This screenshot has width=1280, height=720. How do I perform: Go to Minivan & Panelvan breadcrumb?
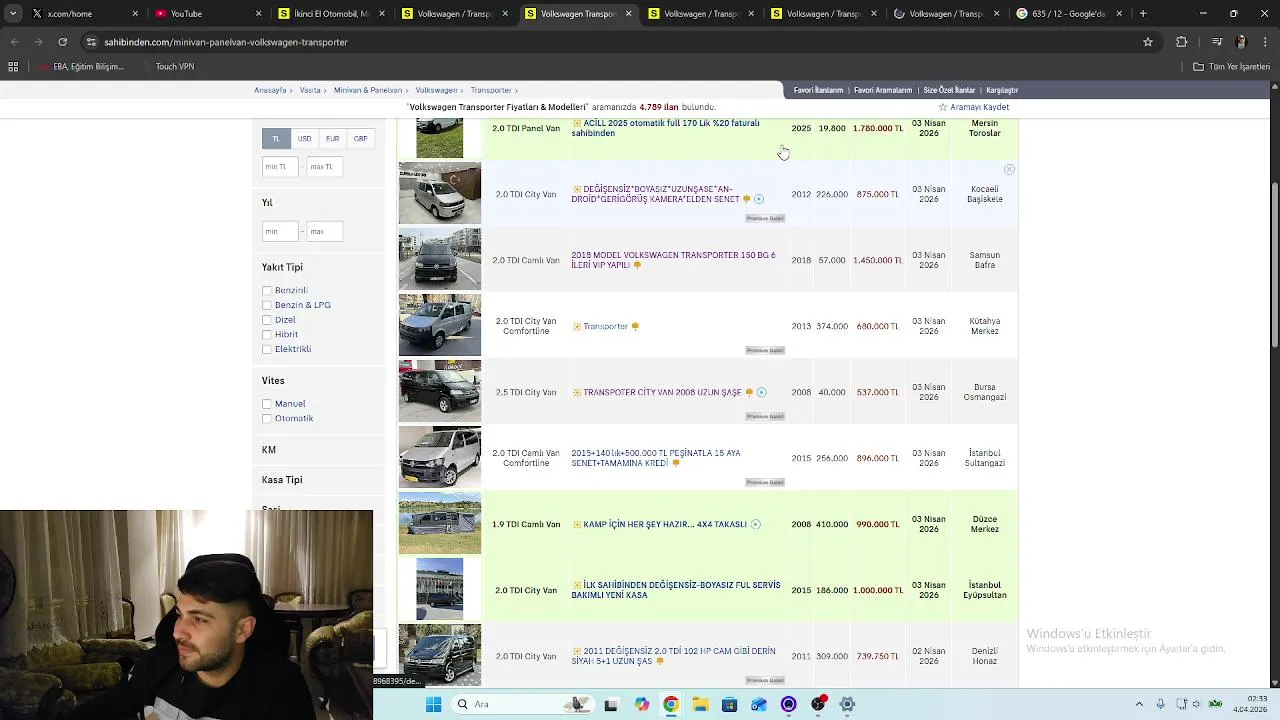click(368, 90)
